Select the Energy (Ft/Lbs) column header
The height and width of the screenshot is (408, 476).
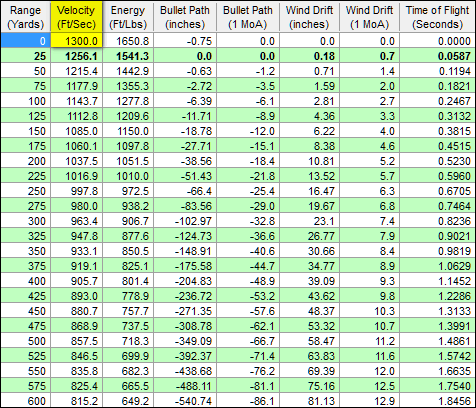(128, 18)
